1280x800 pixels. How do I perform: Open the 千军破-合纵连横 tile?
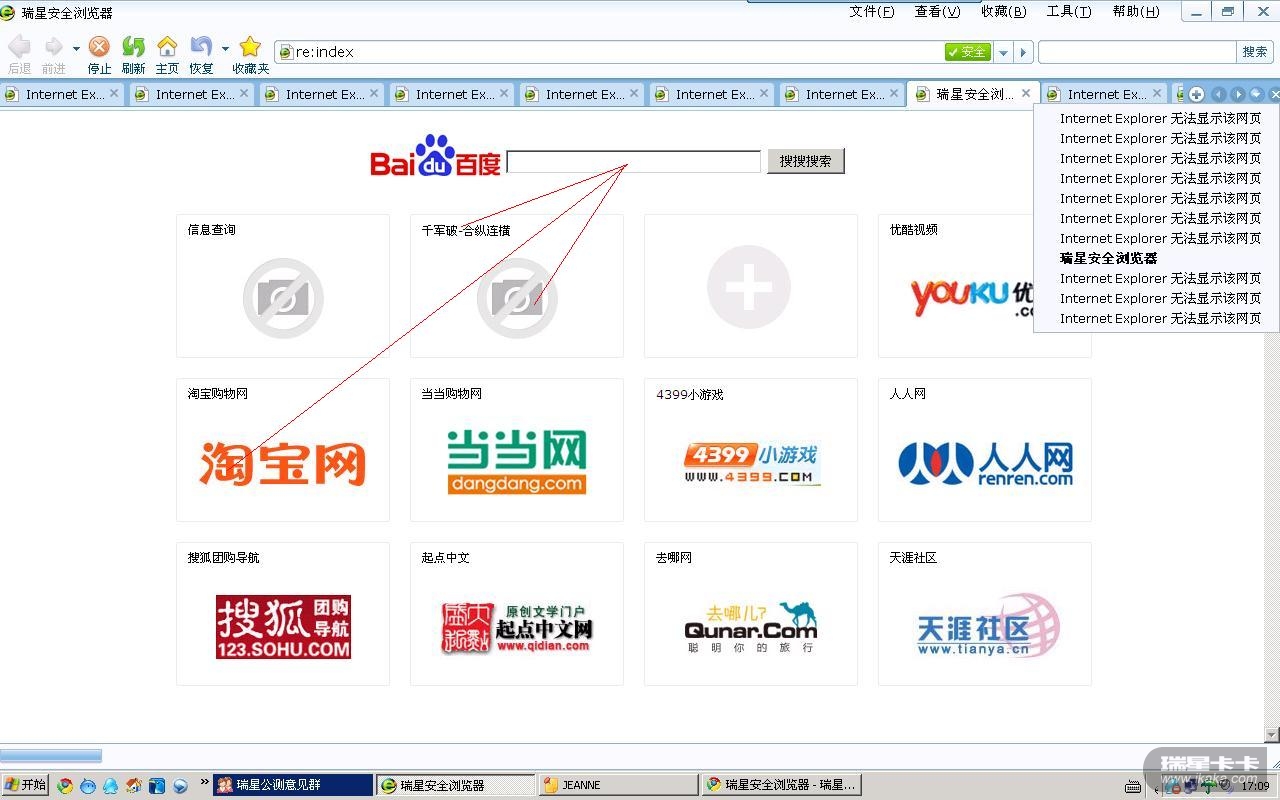pyautogui.click(x=517, y=286)
